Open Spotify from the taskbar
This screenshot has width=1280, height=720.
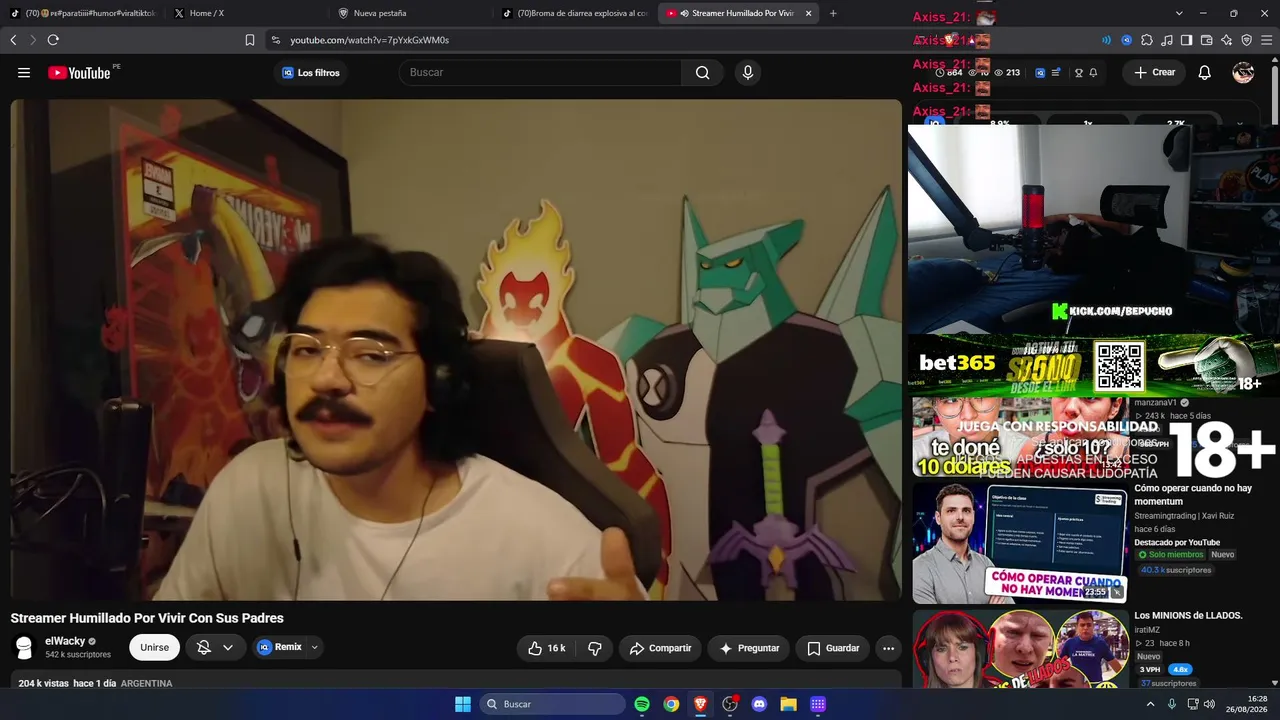(642, 704)
